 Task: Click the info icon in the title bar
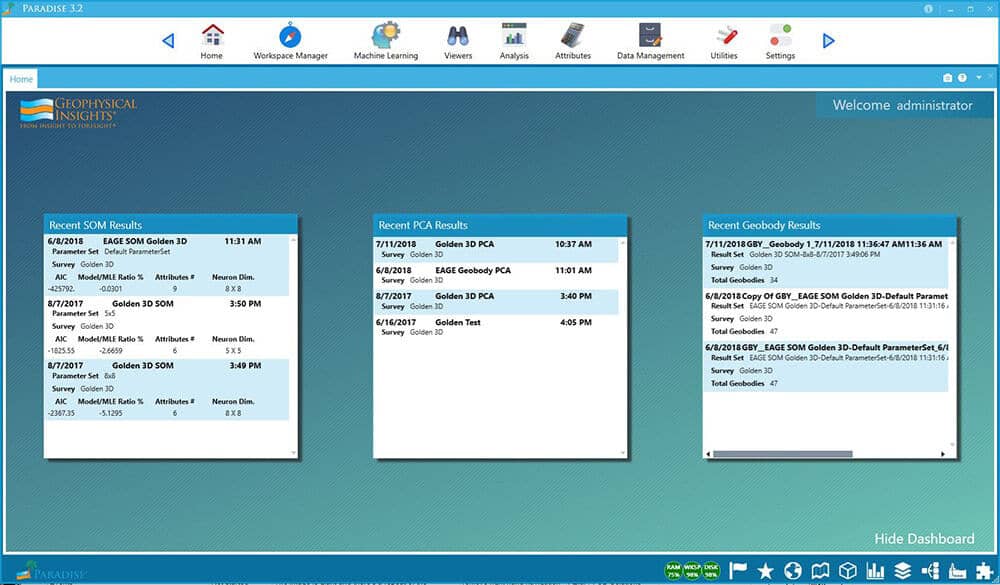pyautogui.click(x=928, y=9)
